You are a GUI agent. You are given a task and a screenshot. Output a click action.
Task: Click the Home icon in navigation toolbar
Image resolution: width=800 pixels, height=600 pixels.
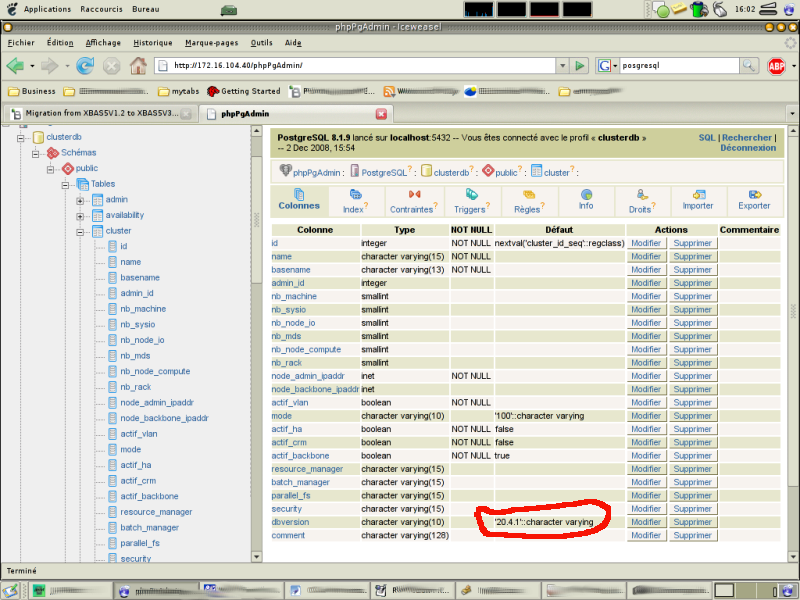[x=137, y=66]
